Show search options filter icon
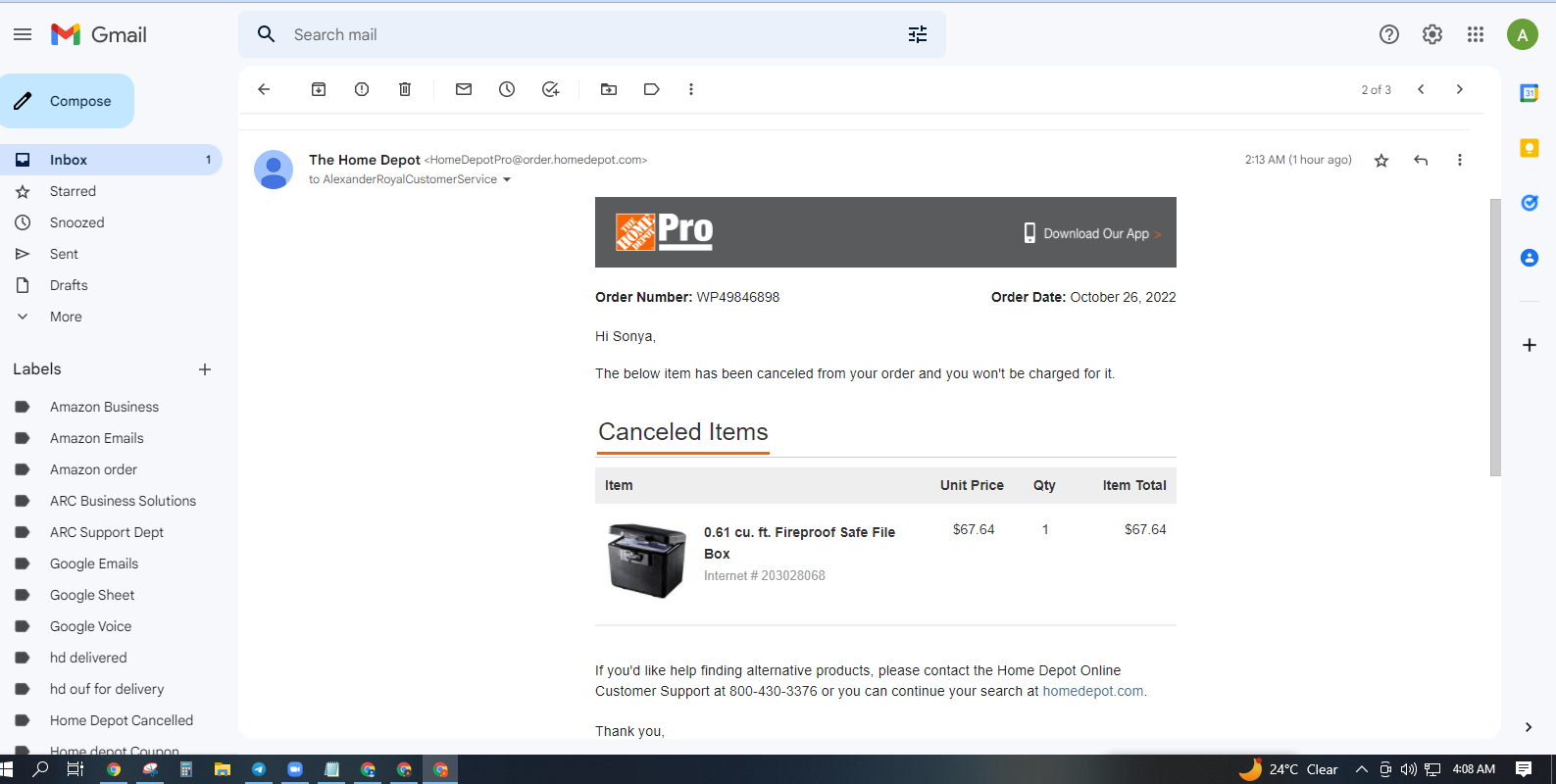 click(918, 34)
